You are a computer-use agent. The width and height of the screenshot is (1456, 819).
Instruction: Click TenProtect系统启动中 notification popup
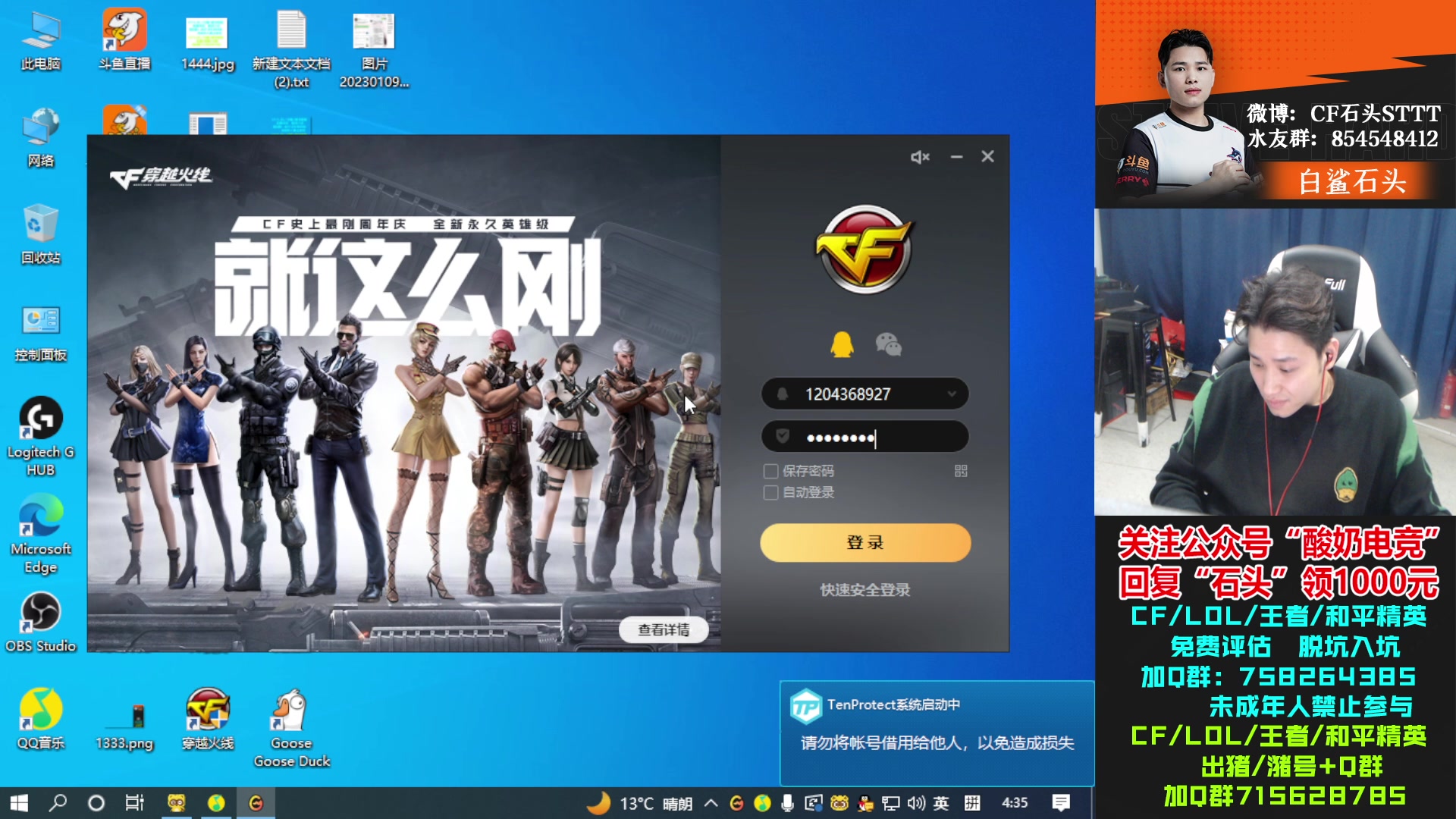[x=937, y=733]
